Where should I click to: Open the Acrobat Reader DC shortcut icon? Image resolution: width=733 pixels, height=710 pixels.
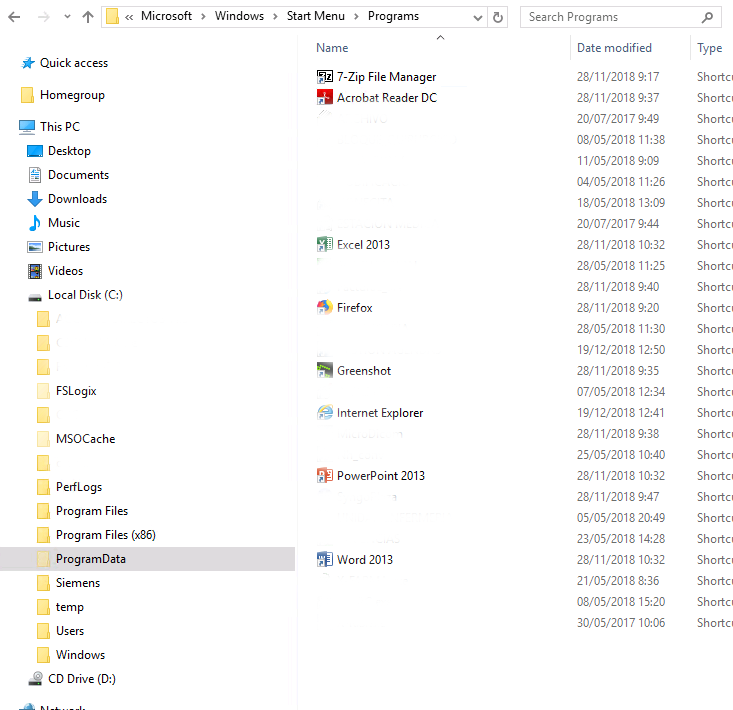coord(325,98)
